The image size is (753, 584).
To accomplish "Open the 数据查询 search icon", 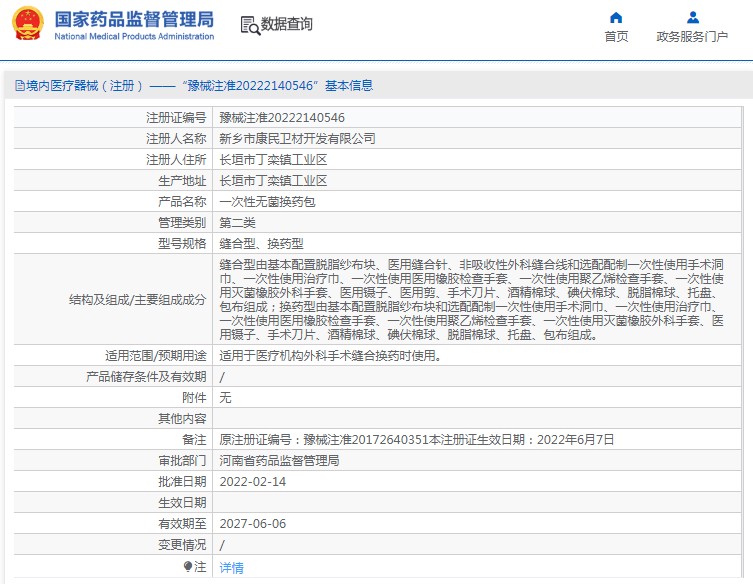I will [250, 25].
